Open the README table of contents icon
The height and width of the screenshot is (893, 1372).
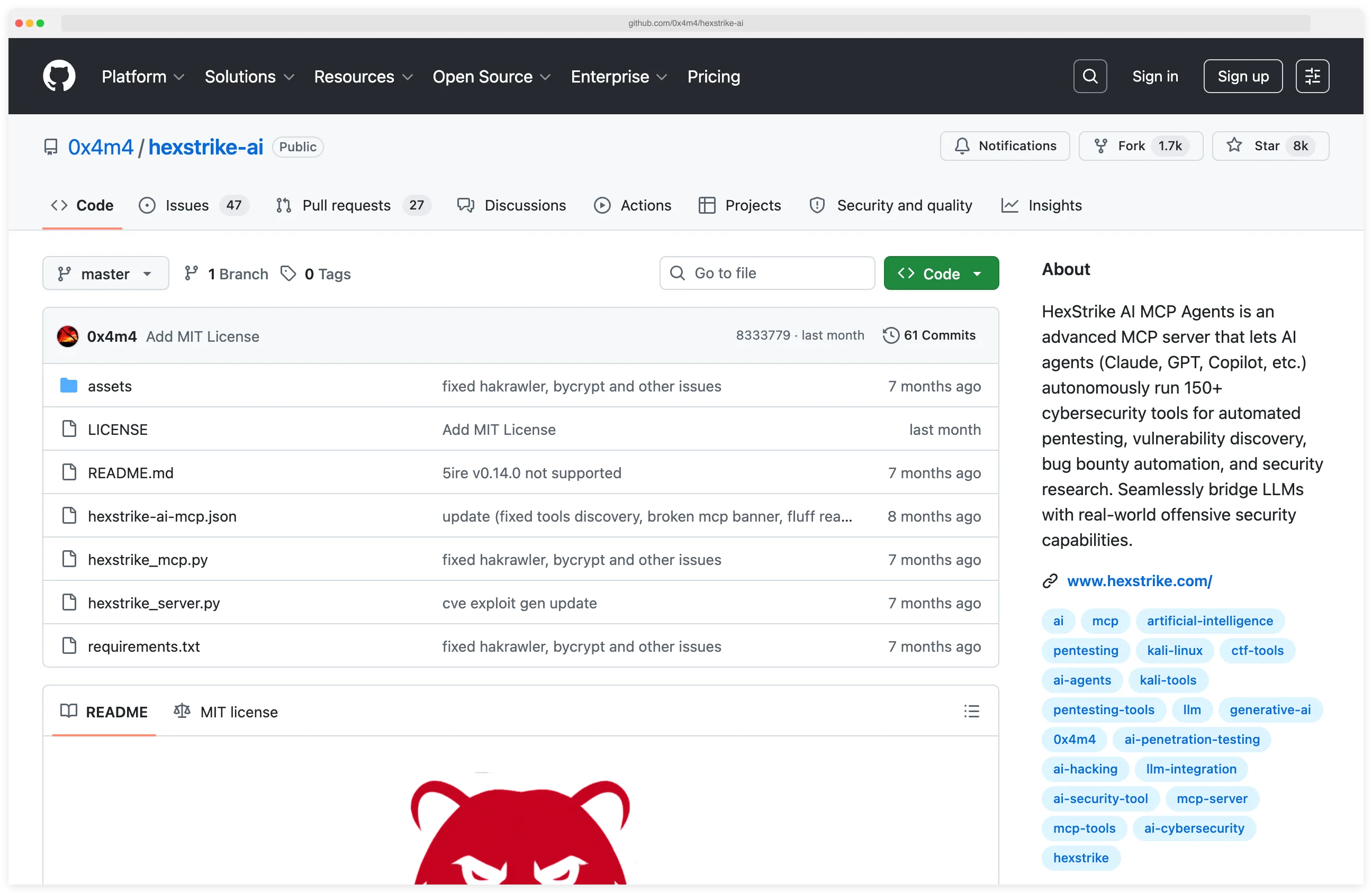pos(971,711)
